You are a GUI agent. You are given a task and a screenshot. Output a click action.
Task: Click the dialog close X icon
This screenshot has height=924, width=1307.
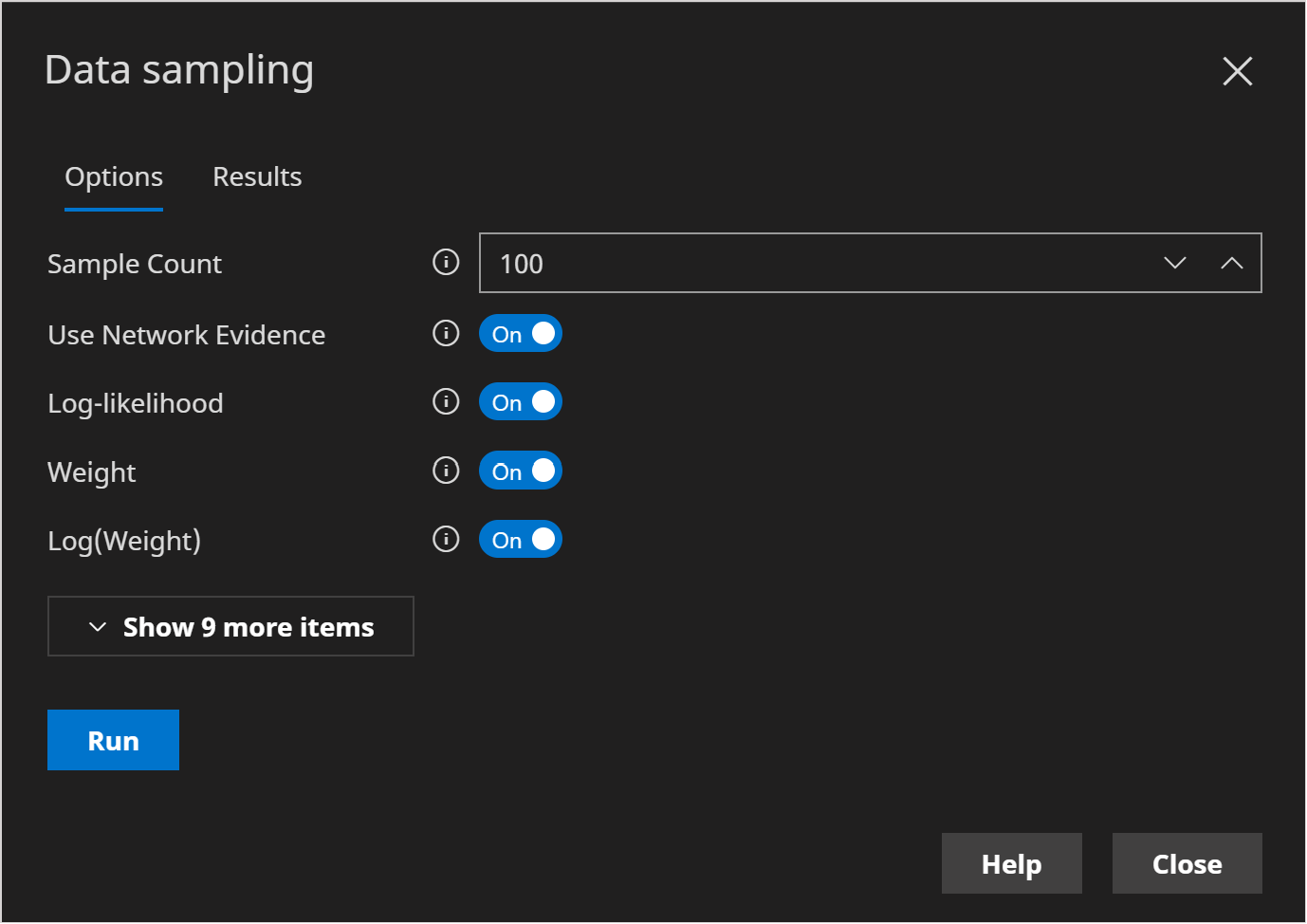[1237, 71]
